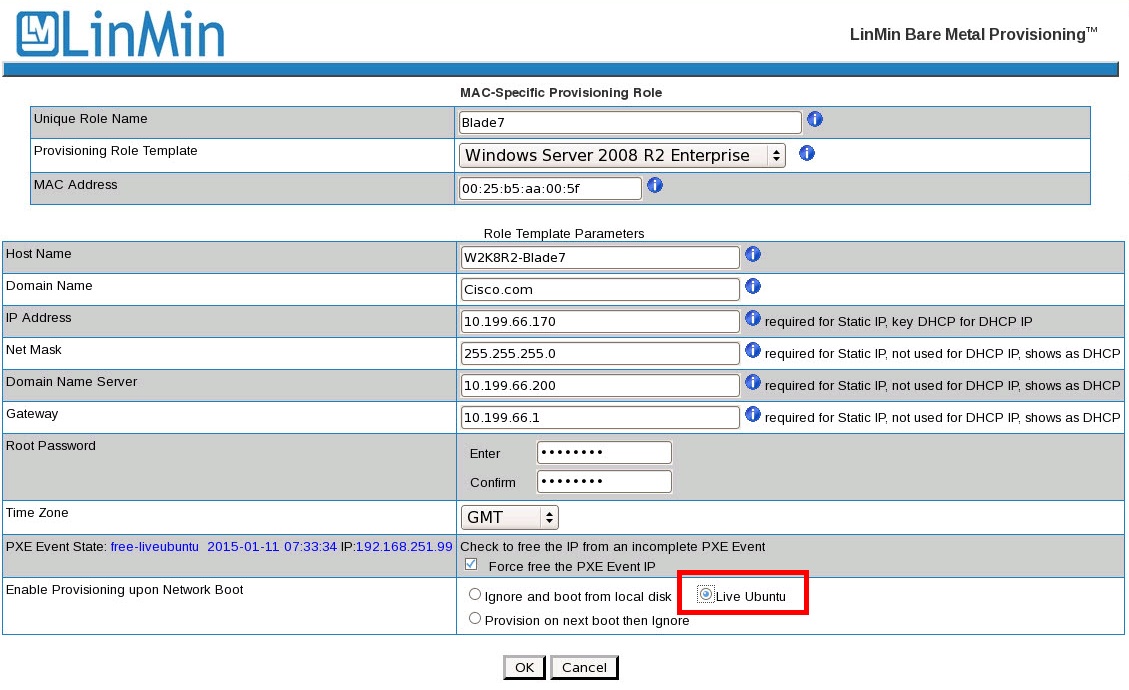This screenshot has height=690, width=1129.
Task: Click the Gateway field 10.199.66.1
Action: [x=600, y=417]
